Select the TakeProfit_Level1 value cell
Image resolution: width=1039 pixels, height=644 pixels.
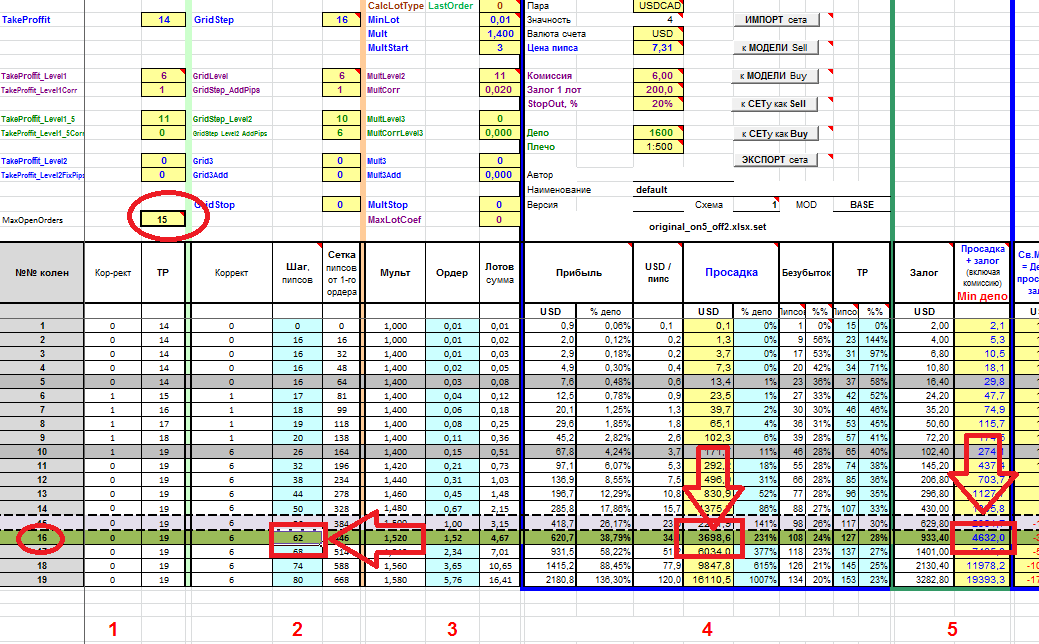(164, 76)
